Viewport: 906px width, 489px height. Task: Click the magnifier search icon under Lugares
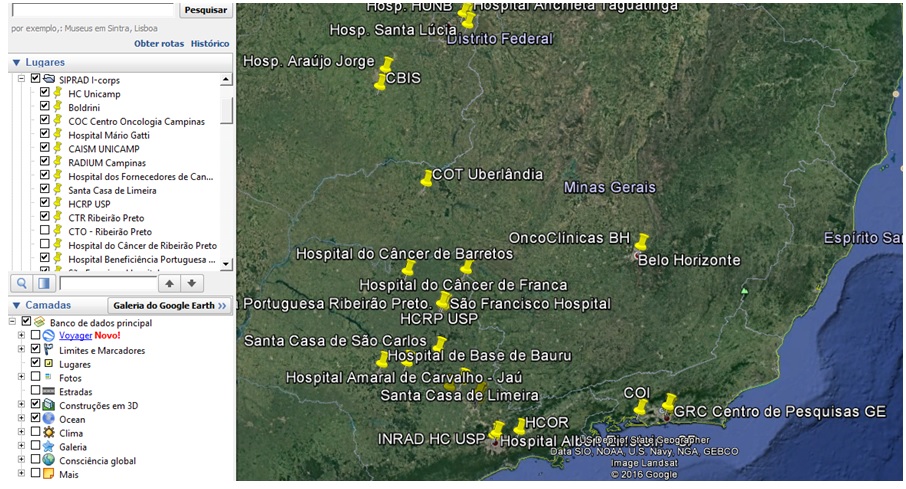pyautogui.click(x=22, y=283)
